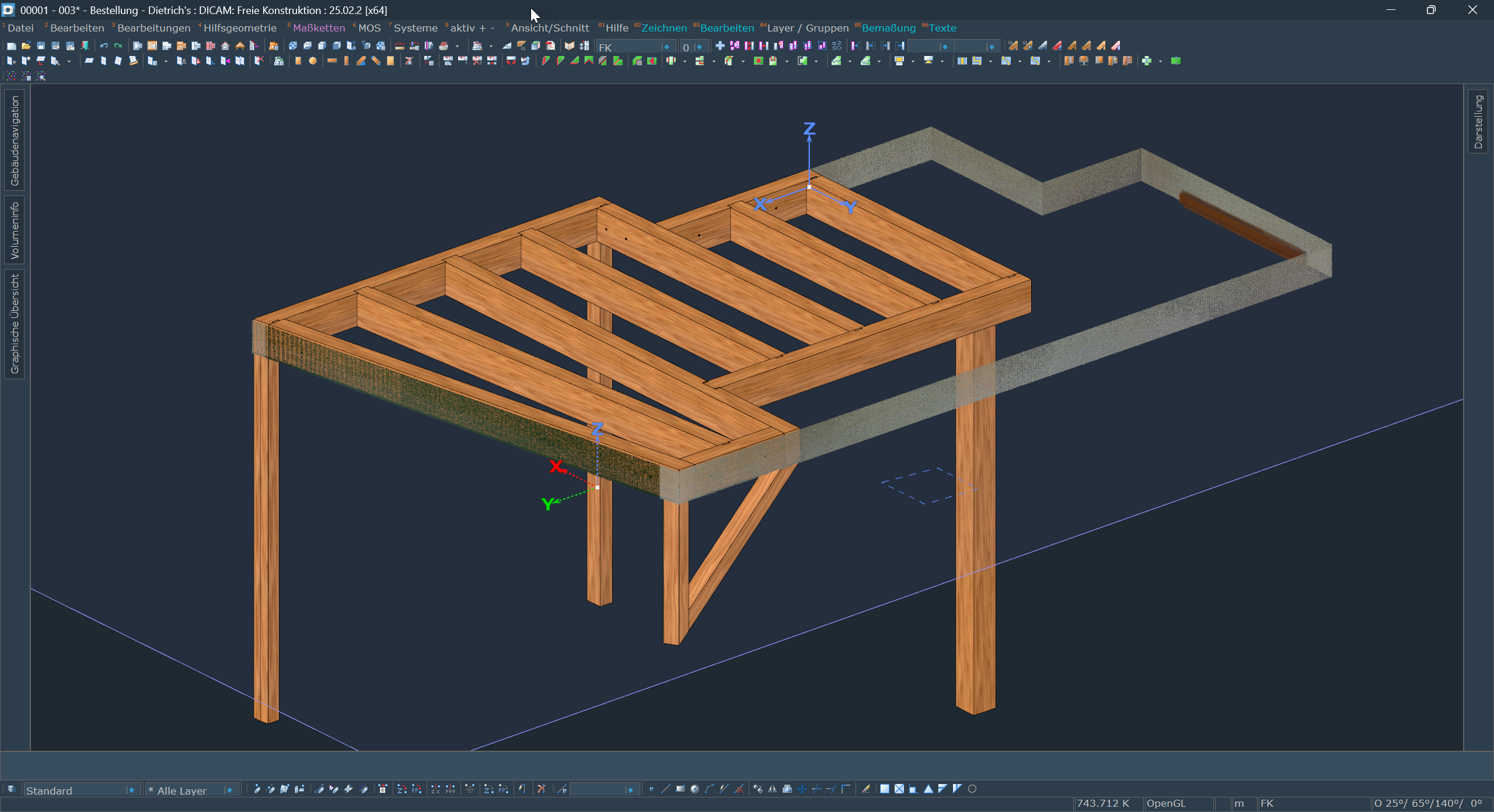Open the Datei menu
Screen dimensions: 1494x812
pos(20,27)
